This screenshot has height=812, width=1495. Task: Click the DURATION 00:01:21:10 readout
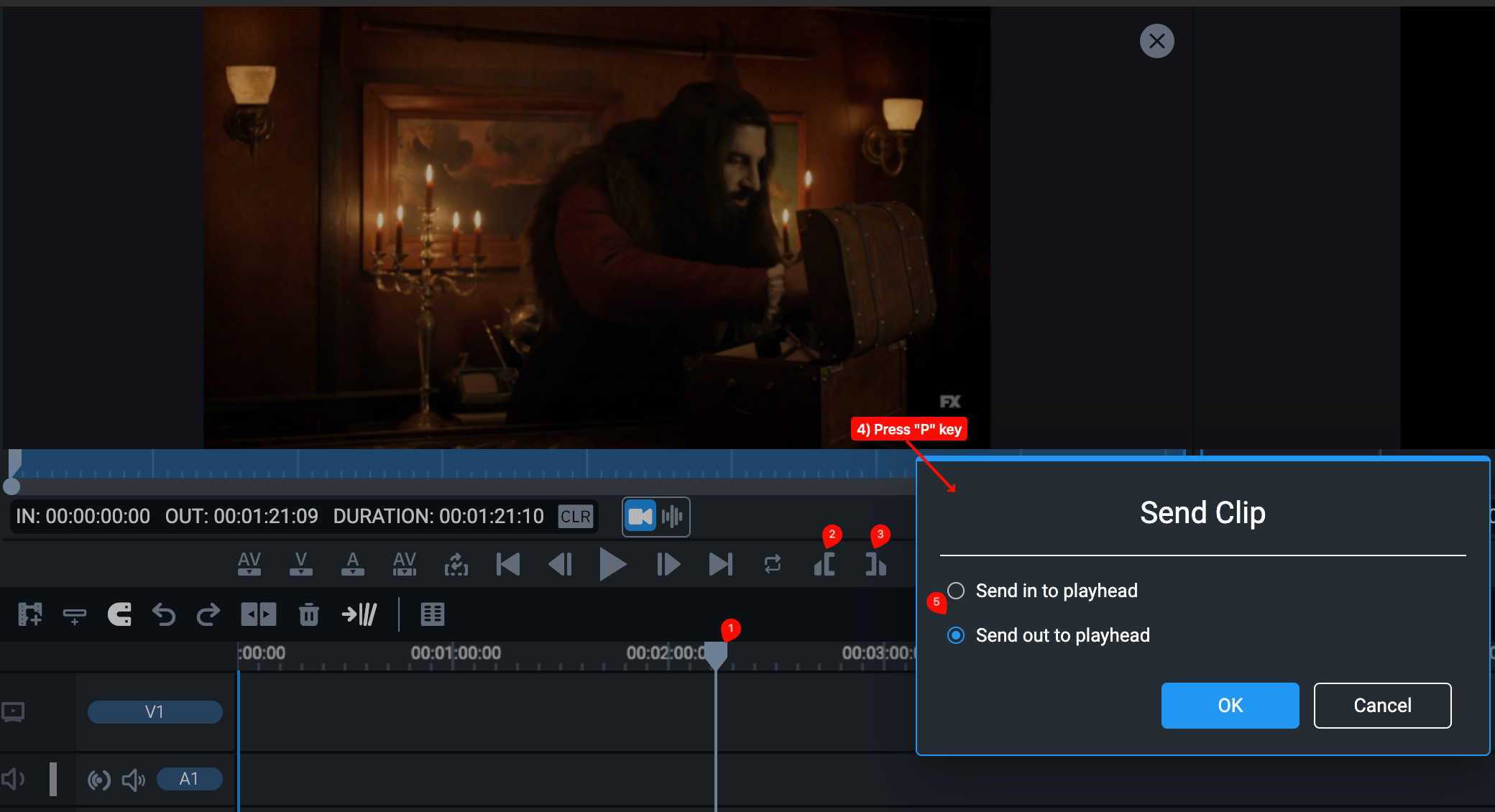click(x=438, y=516)
